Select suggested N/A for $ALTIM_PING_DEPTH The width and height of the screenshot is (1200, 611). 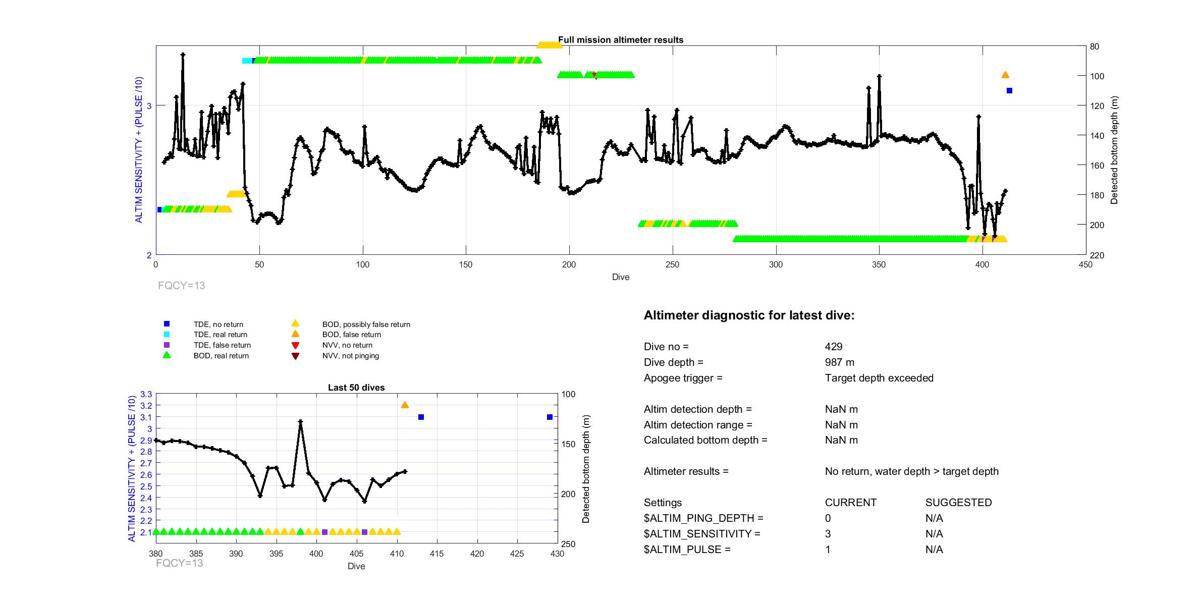(x=935, y=518)
